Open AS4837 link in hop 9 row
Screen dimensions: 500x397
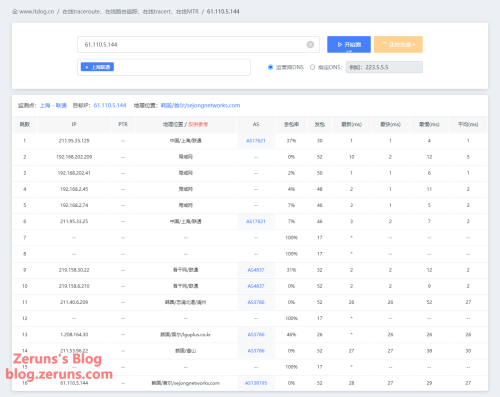pos(256,270)
